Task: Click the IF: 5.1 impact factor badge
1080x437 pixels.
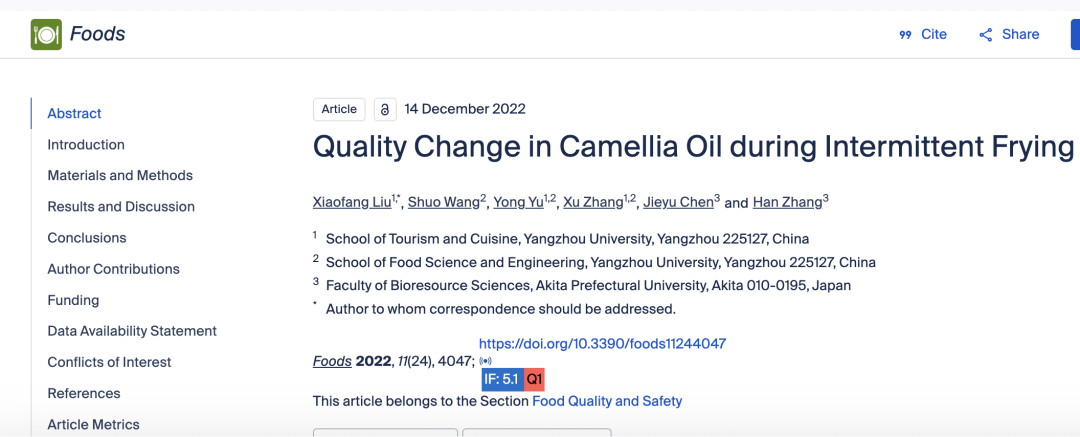Action: click(502, 379)
